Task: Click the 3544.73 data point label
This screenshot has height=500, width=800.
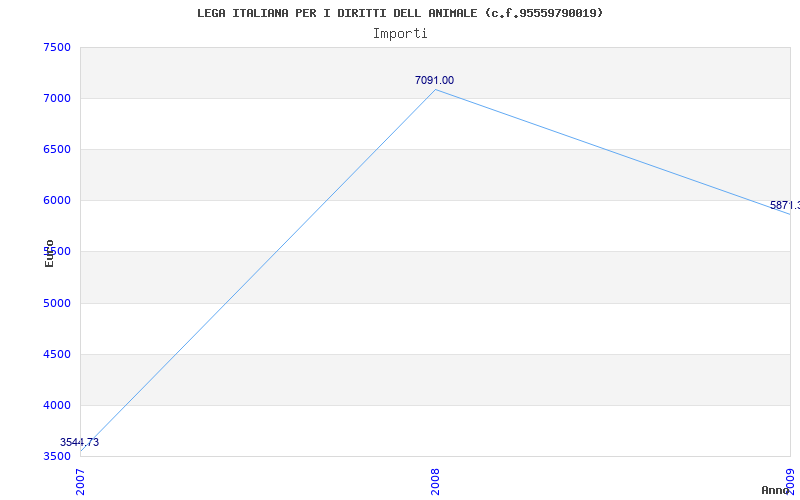Action: [x=80, y=442]
